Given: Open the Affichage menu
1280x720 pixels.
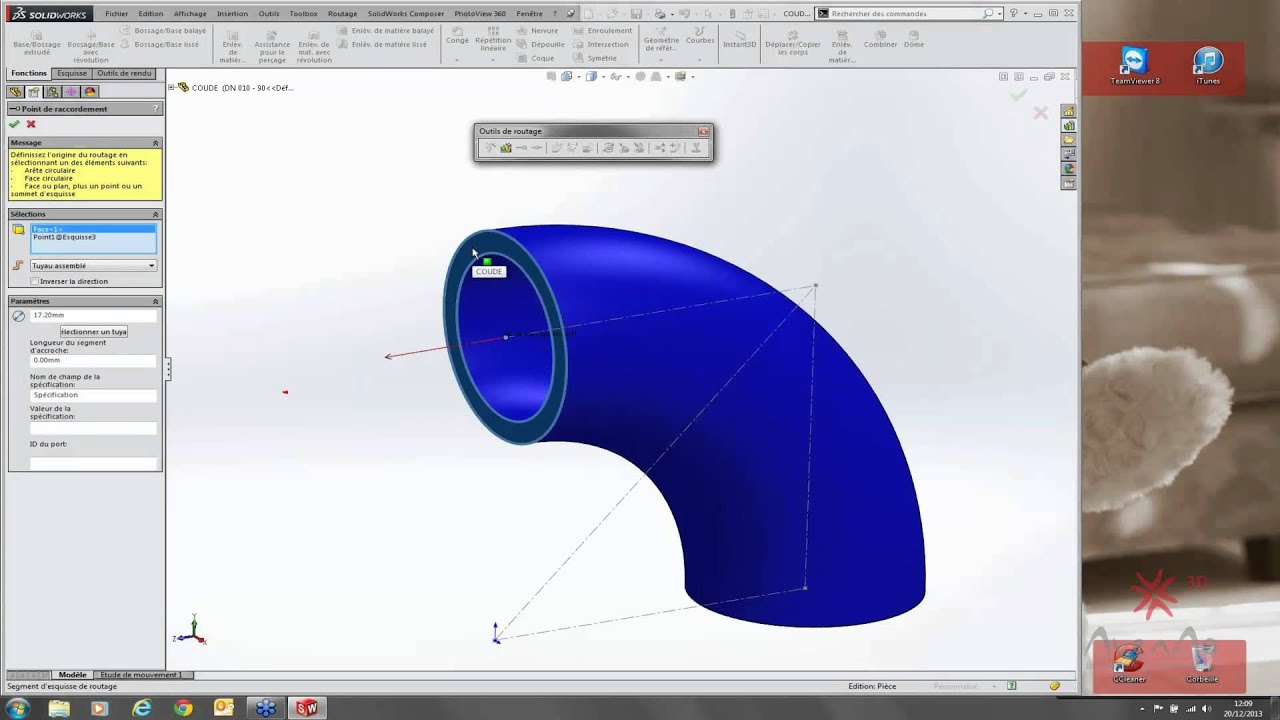Looking at the screenshot, I should pyautogui.click(x=190, y=14).
